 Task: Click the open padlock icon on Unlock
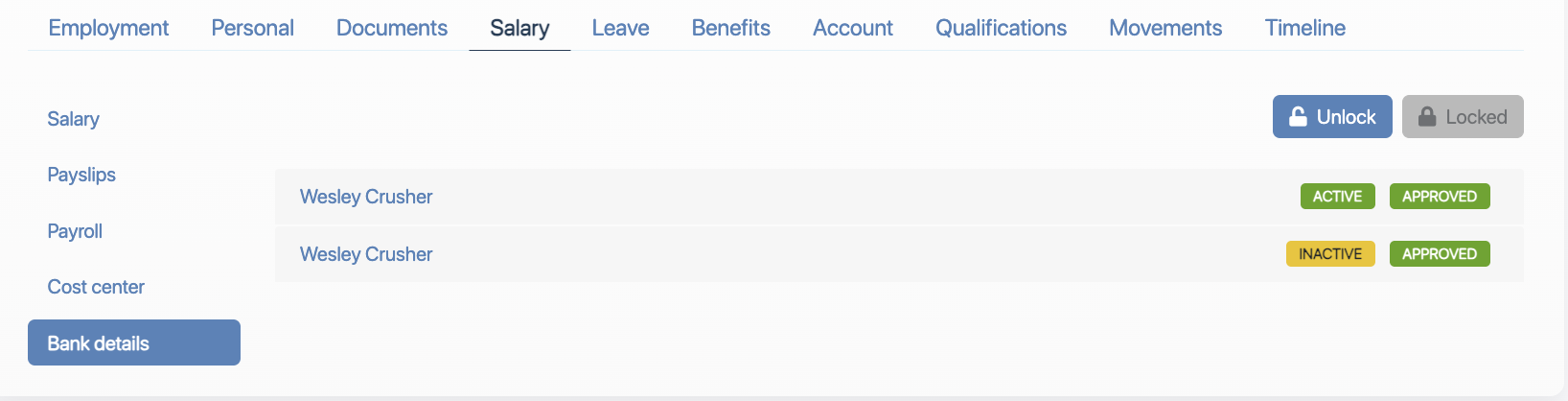pos(1298,117)
